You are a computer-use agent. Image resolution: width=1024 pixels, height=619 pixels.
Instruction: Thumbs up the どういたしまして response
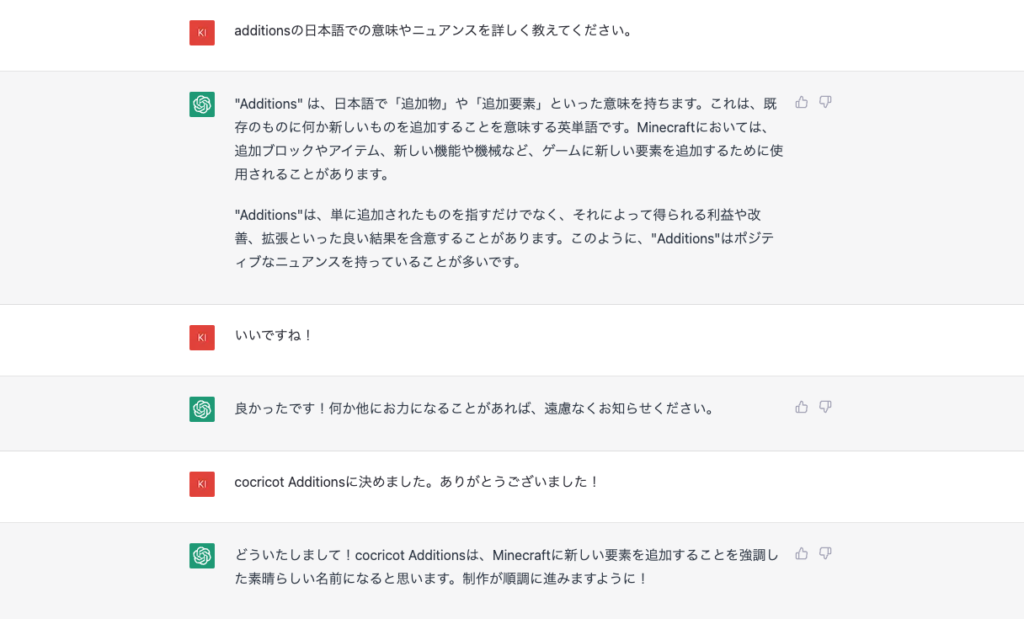tap(801, 554)
